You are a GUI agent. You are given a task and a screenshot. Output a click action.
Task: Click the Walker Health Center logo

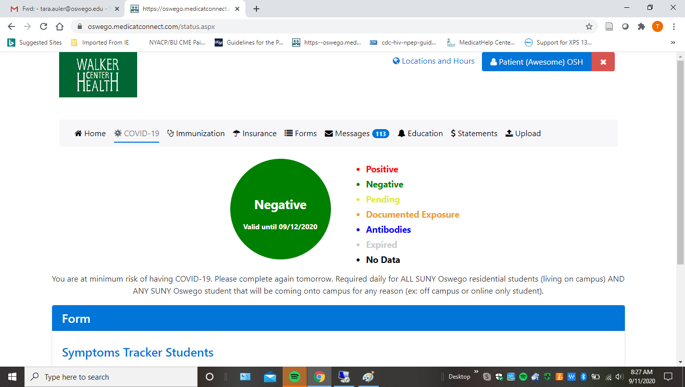tap(98, 74)
